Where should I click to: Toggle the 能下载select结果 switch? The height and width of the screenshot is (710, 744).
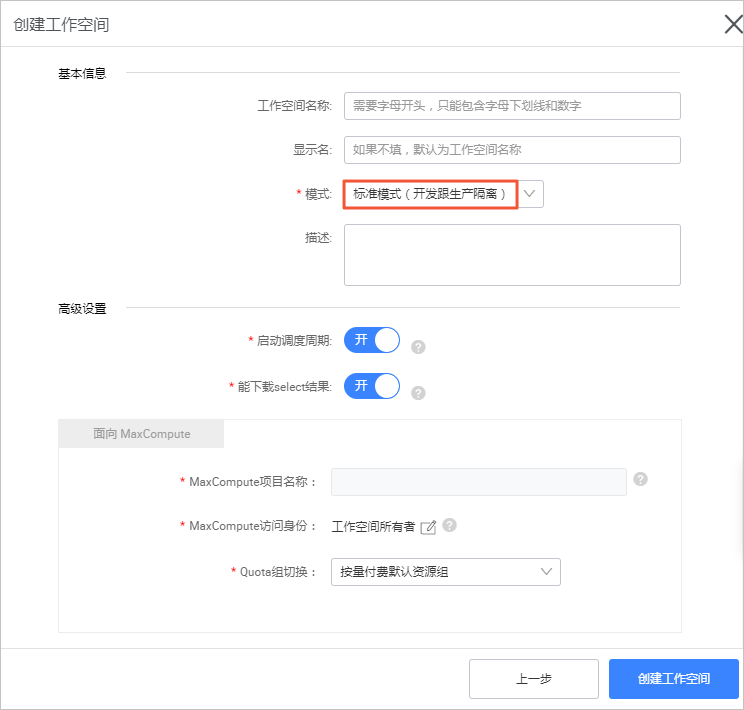[372, 386]
